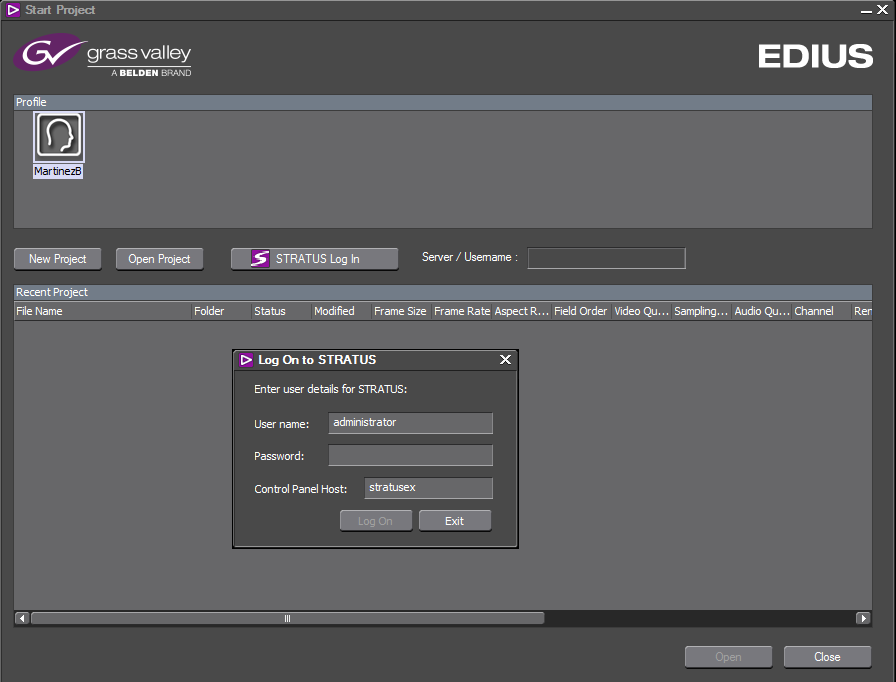This screenshot has width=896, height=682.
Task: Click the EDIUS icon in Log On dialog title
Action: click(x=246, y=360)
